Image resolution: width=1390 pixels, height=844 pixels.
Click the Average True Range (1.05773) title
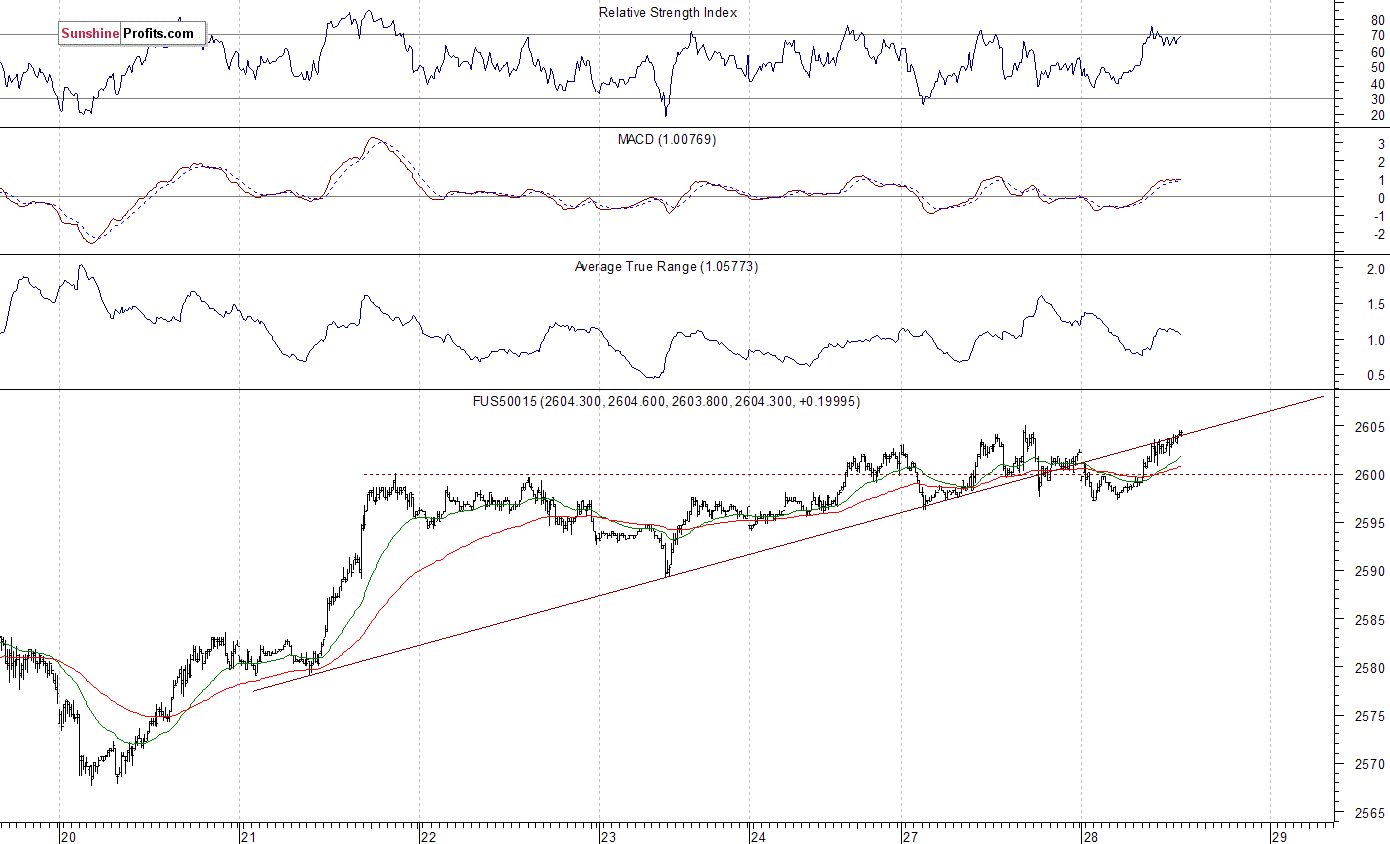tap(666, 267)
